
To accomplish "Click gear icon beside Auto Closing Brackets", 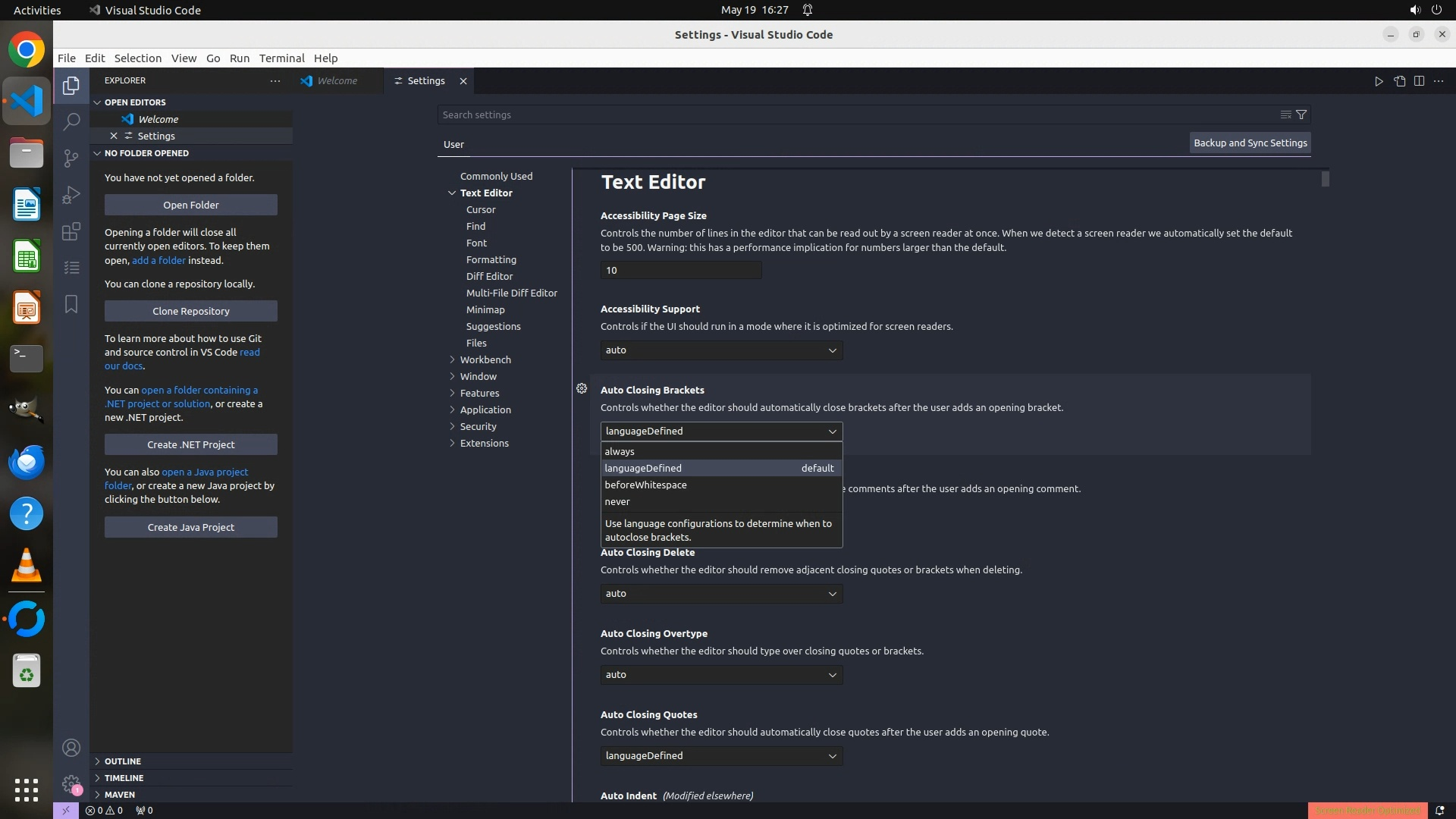I will pyautogui.click(x=582, y=388).
